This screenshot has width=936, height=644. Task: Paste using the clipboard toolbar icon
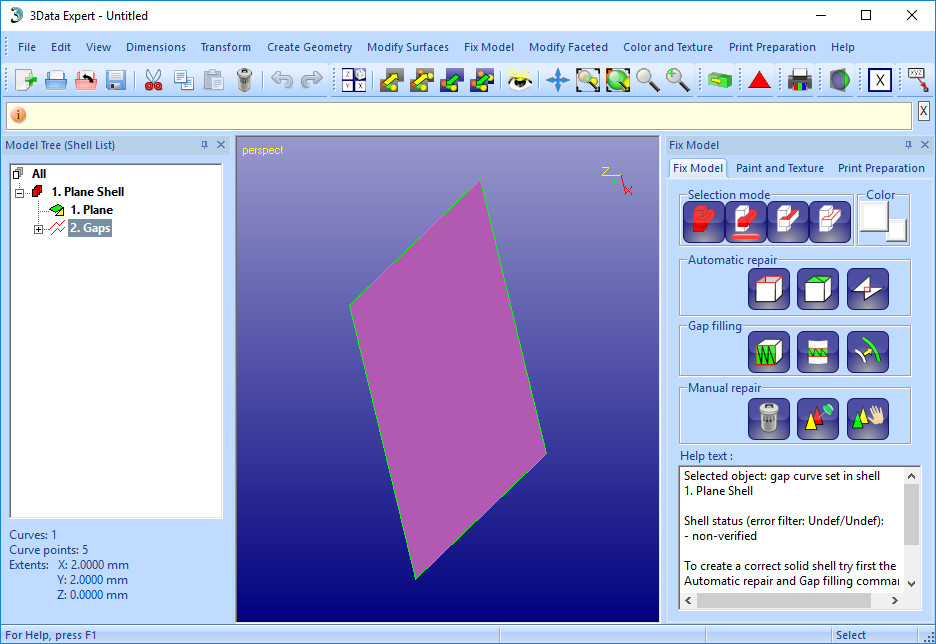click(x=213, y=79)
